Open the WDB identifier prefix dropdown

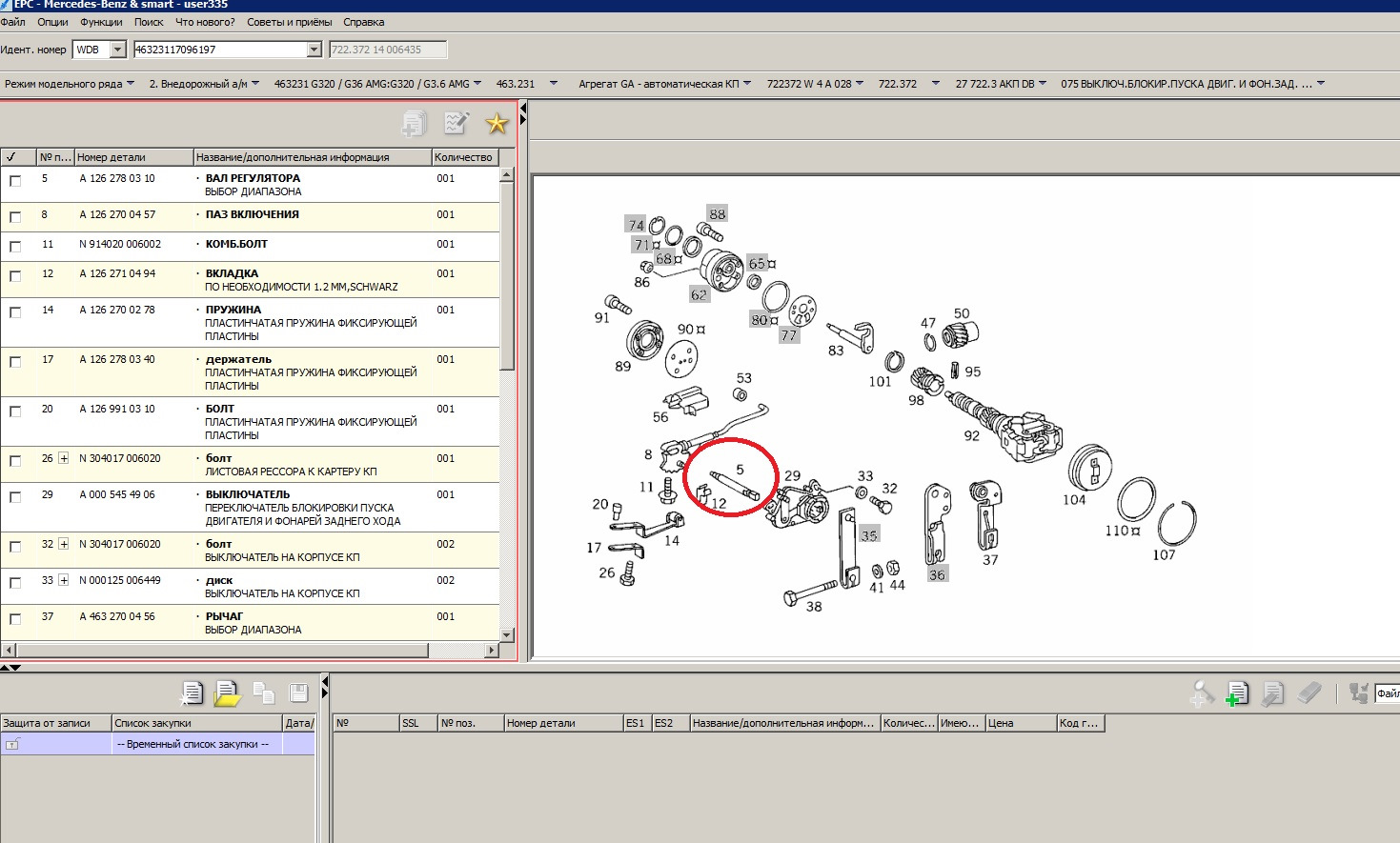coord(118,50)
